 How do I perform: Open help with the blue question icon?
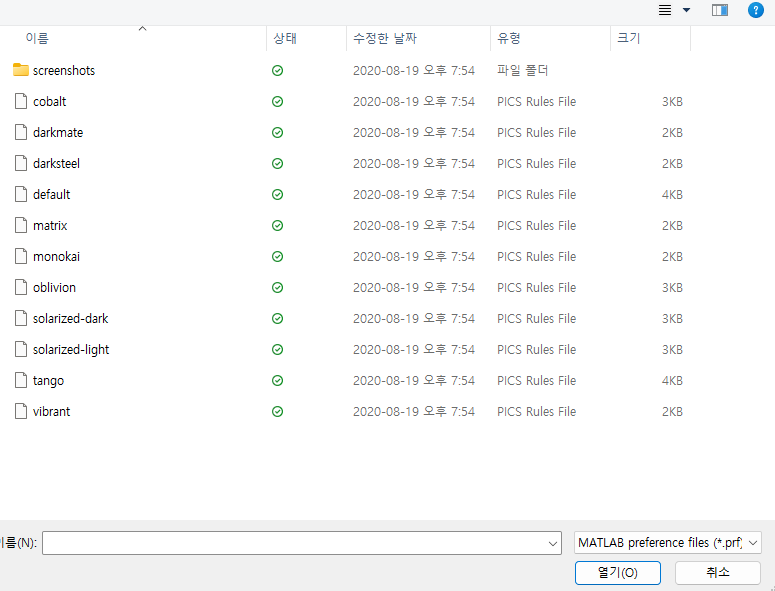[756, 10]
